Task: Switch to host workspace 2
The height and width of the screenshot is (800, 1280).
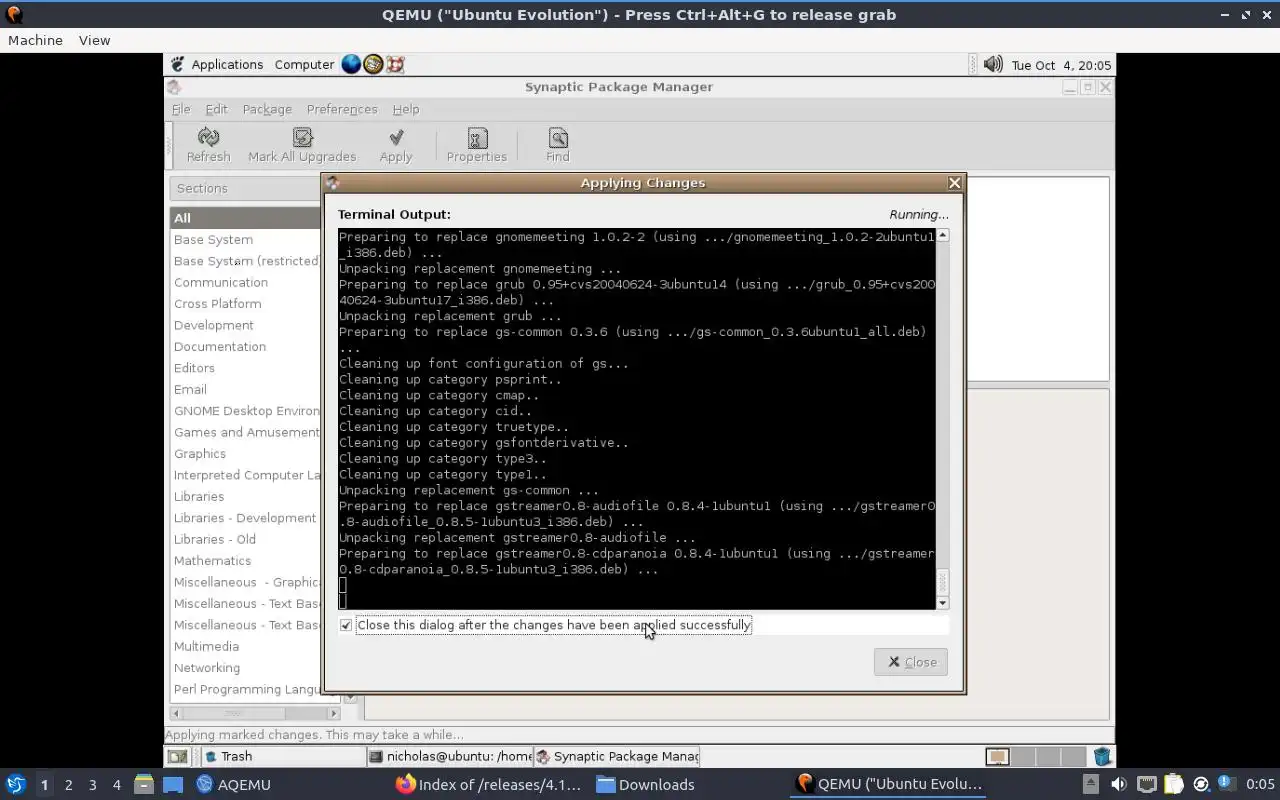Action: click(68, 785)
